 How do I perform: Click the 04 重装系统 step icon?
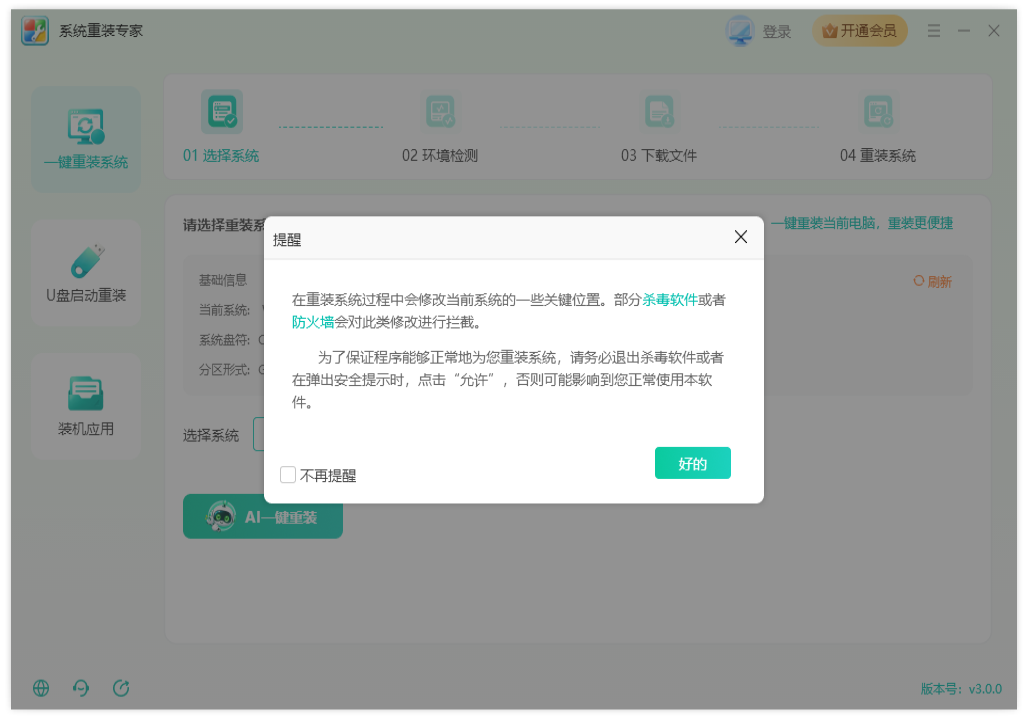[878, 112]
